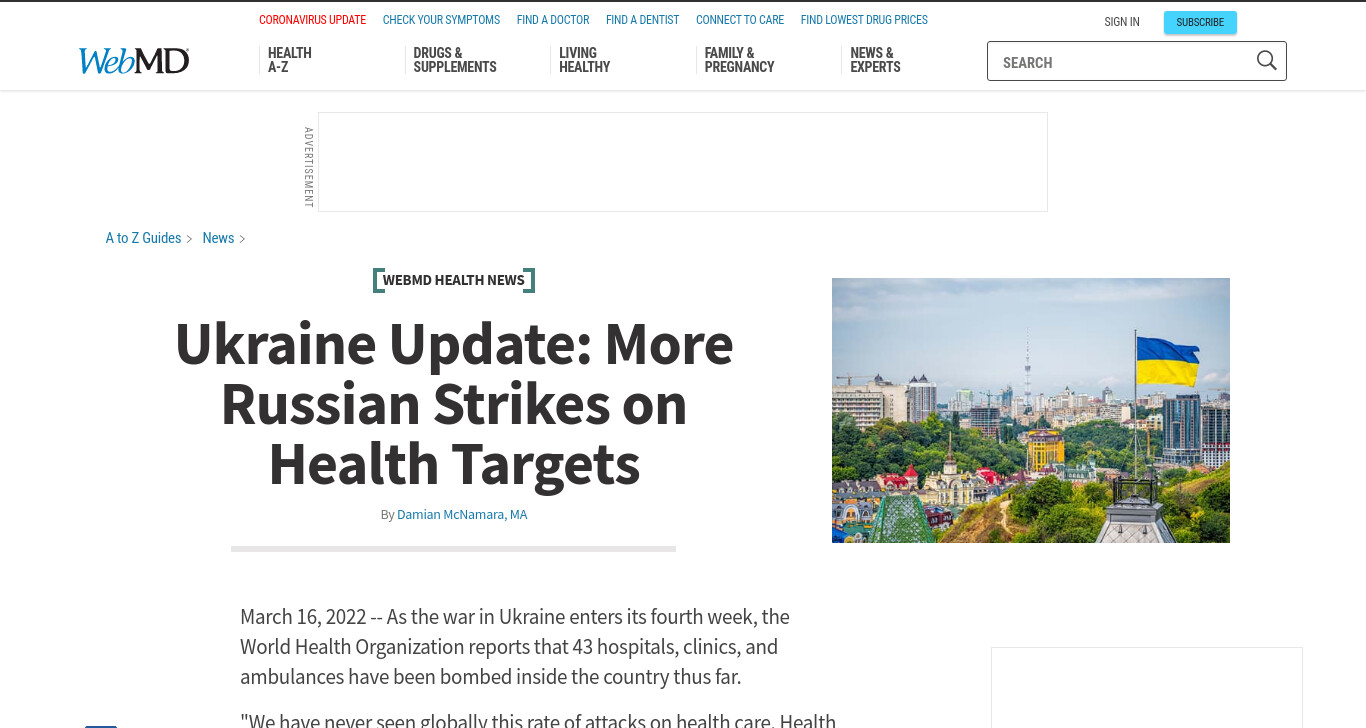The width and height of the screenshot is (1366, 728).
Task: Open the Living Healthy menu
Action: point(585,60)
